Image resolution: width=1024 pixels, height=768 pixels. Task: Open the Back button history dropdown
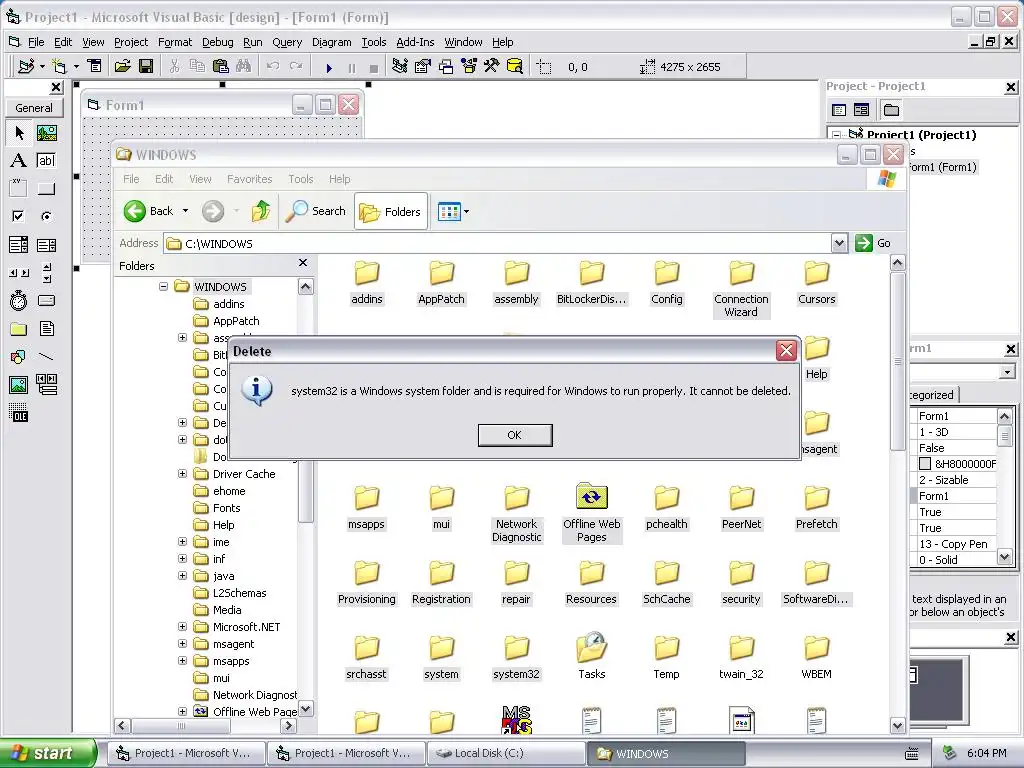[185, 211]
